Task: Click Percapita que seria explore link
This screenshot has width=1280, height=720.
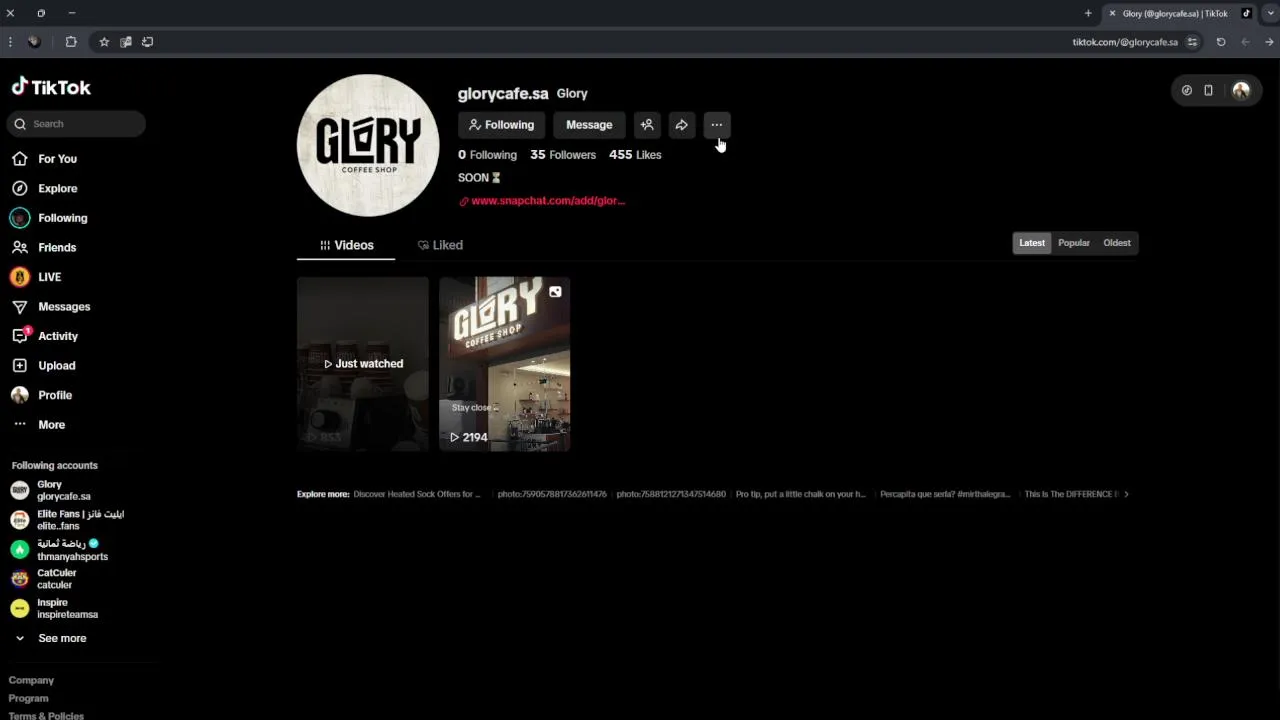Action: click(x=945, y=494)
